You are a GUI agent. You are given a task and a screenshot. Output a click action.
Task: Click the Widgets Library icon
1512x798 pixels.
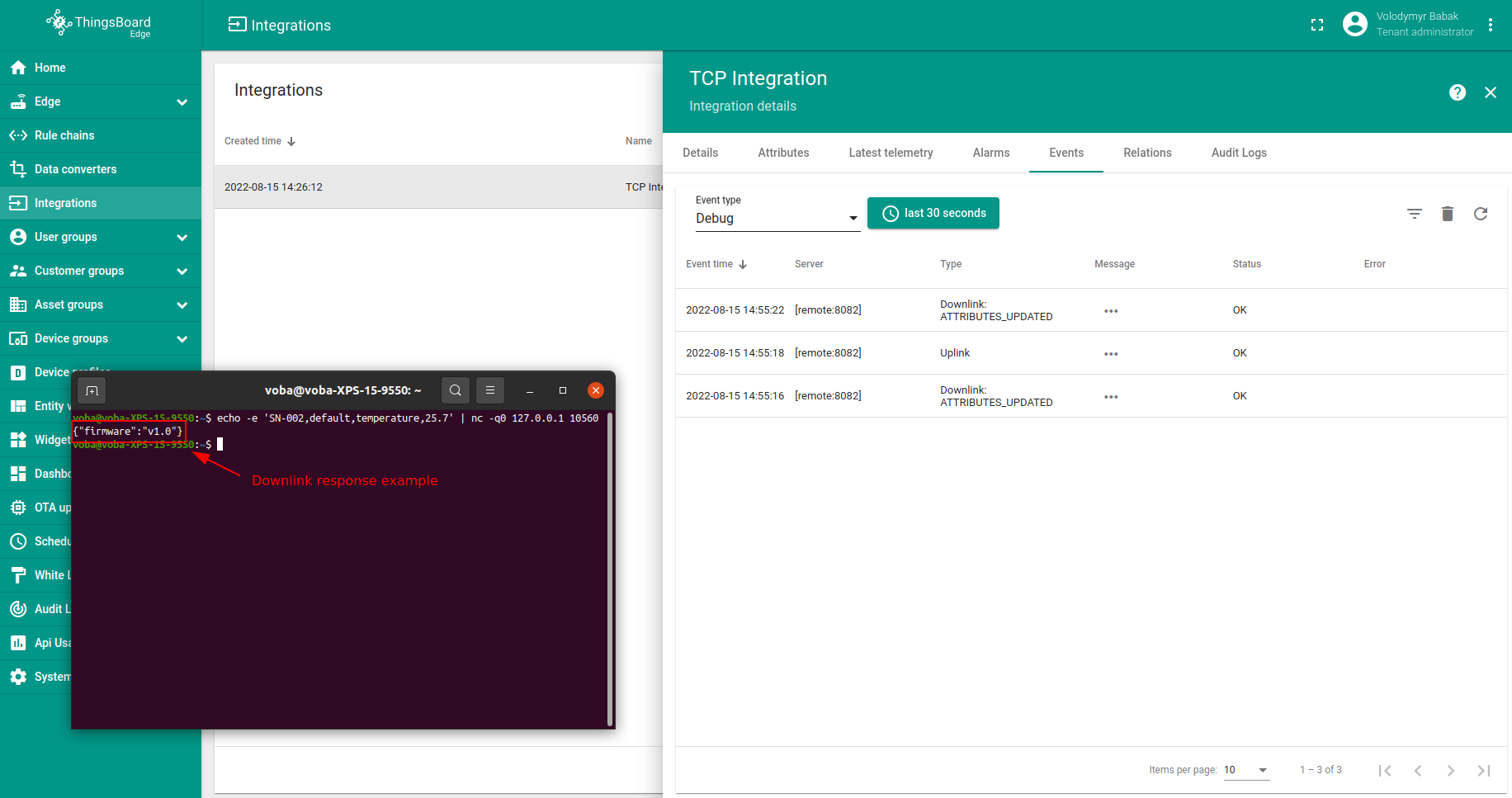point(18,440)
